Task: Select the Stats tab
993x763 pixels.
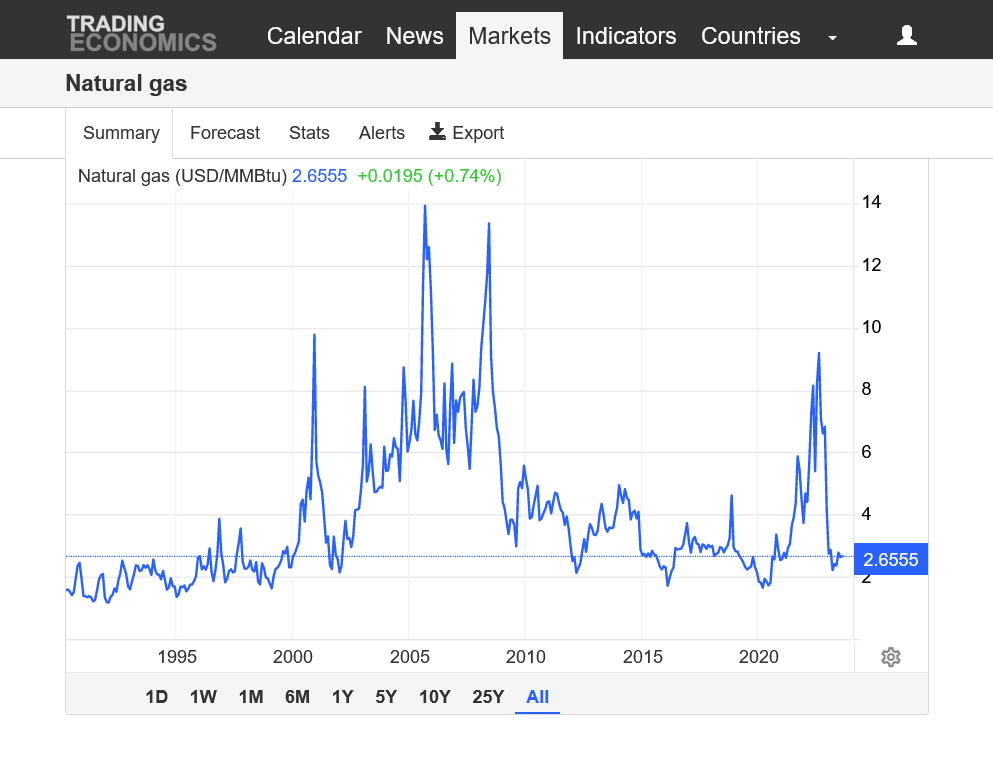Action: tap(309, 133)
